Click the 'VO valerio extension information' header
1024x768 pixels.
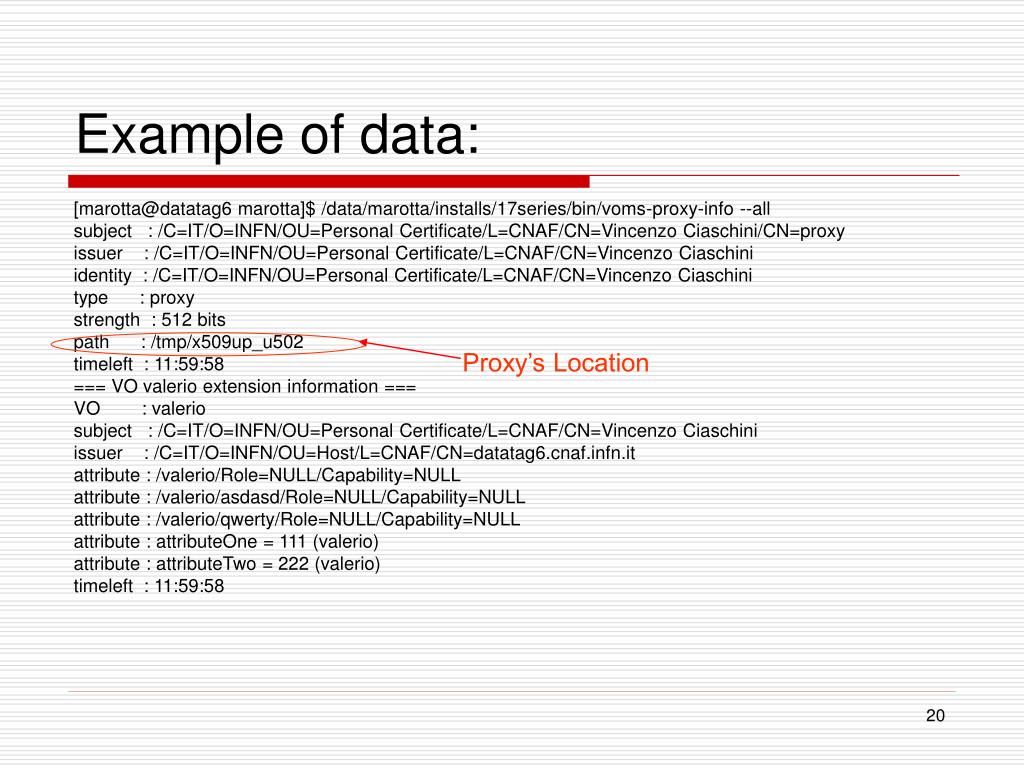pos(245,387)
